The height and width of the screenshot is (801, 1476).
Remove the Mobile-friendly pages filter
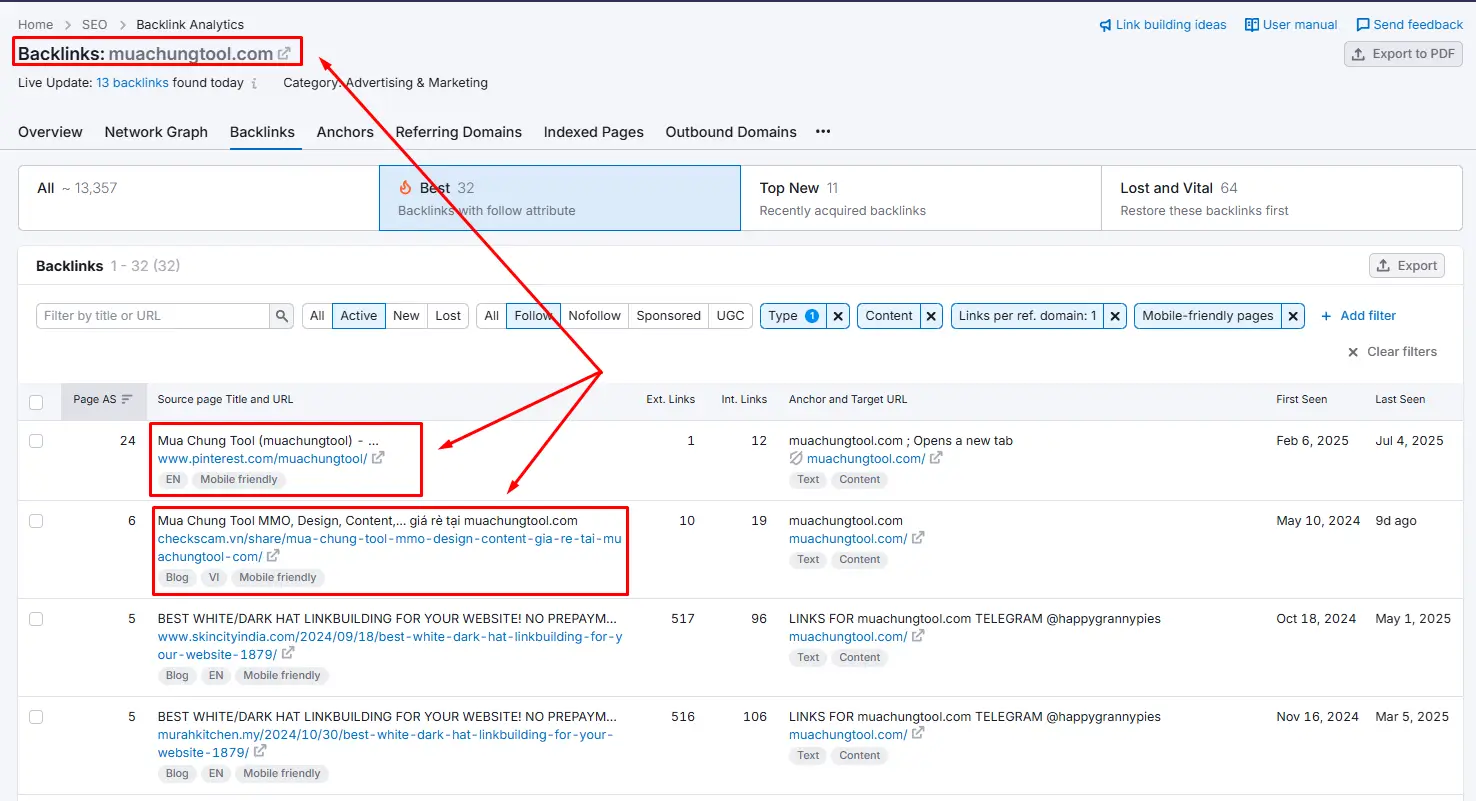click(1293, 316)
